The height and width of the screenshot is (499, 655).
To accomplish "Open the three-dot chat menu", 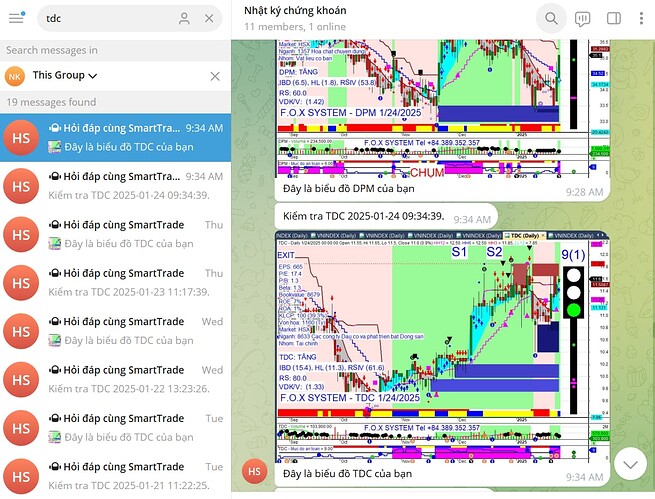I will pyautogui.click(x=641, y=18).
